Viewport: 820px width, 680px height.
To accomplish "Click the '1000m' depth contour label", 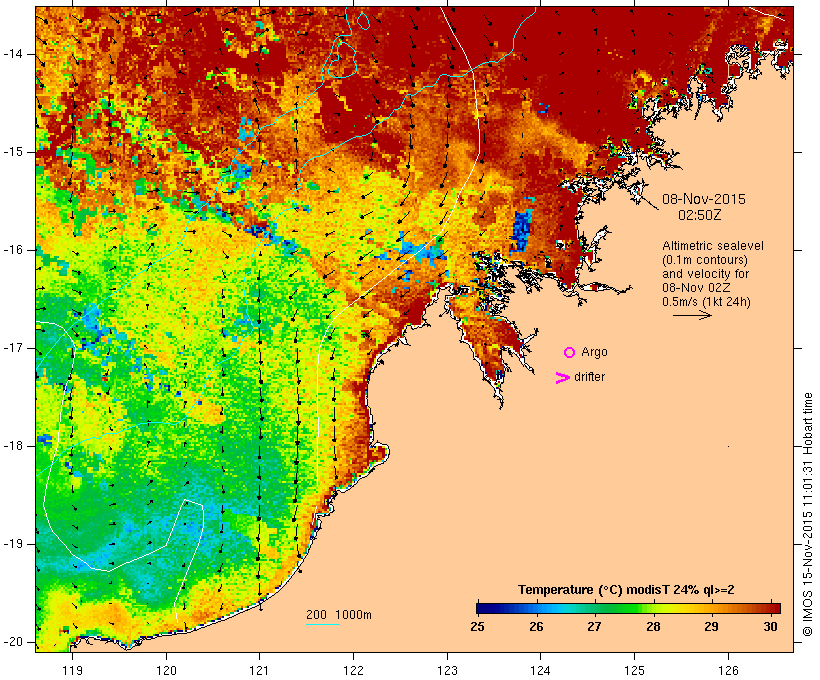I will (353, 615).
